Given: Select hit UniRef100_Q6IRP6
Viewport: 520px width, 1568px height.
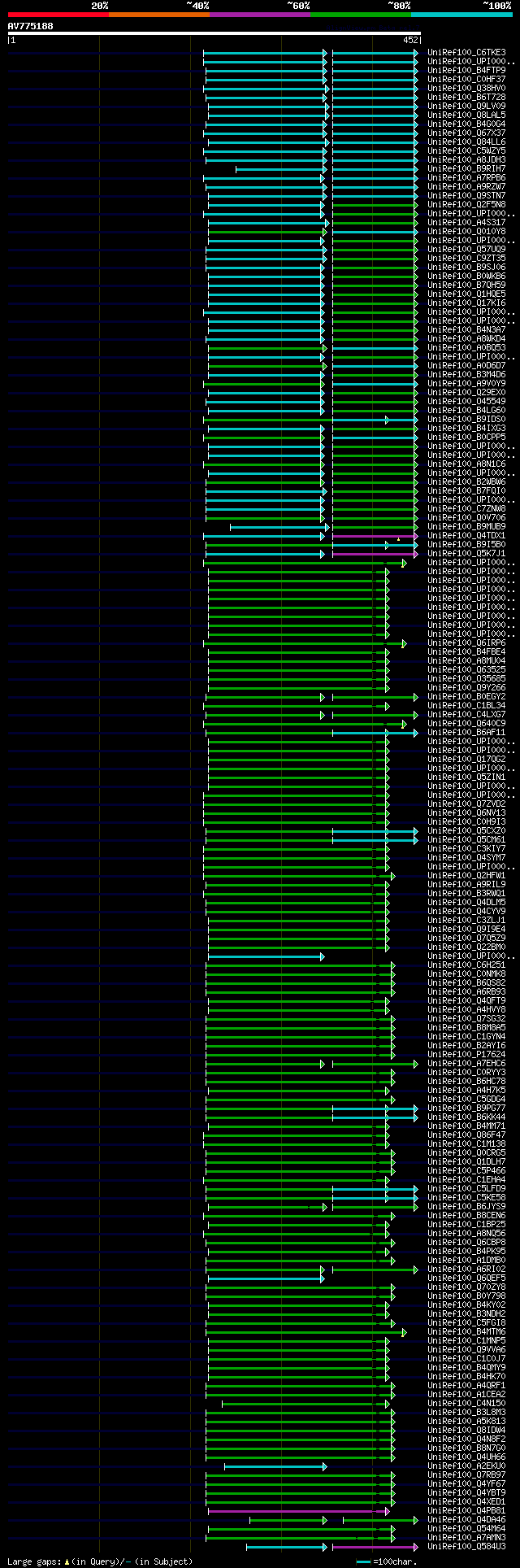Looking at the screenshot, I should pos(466,643).
